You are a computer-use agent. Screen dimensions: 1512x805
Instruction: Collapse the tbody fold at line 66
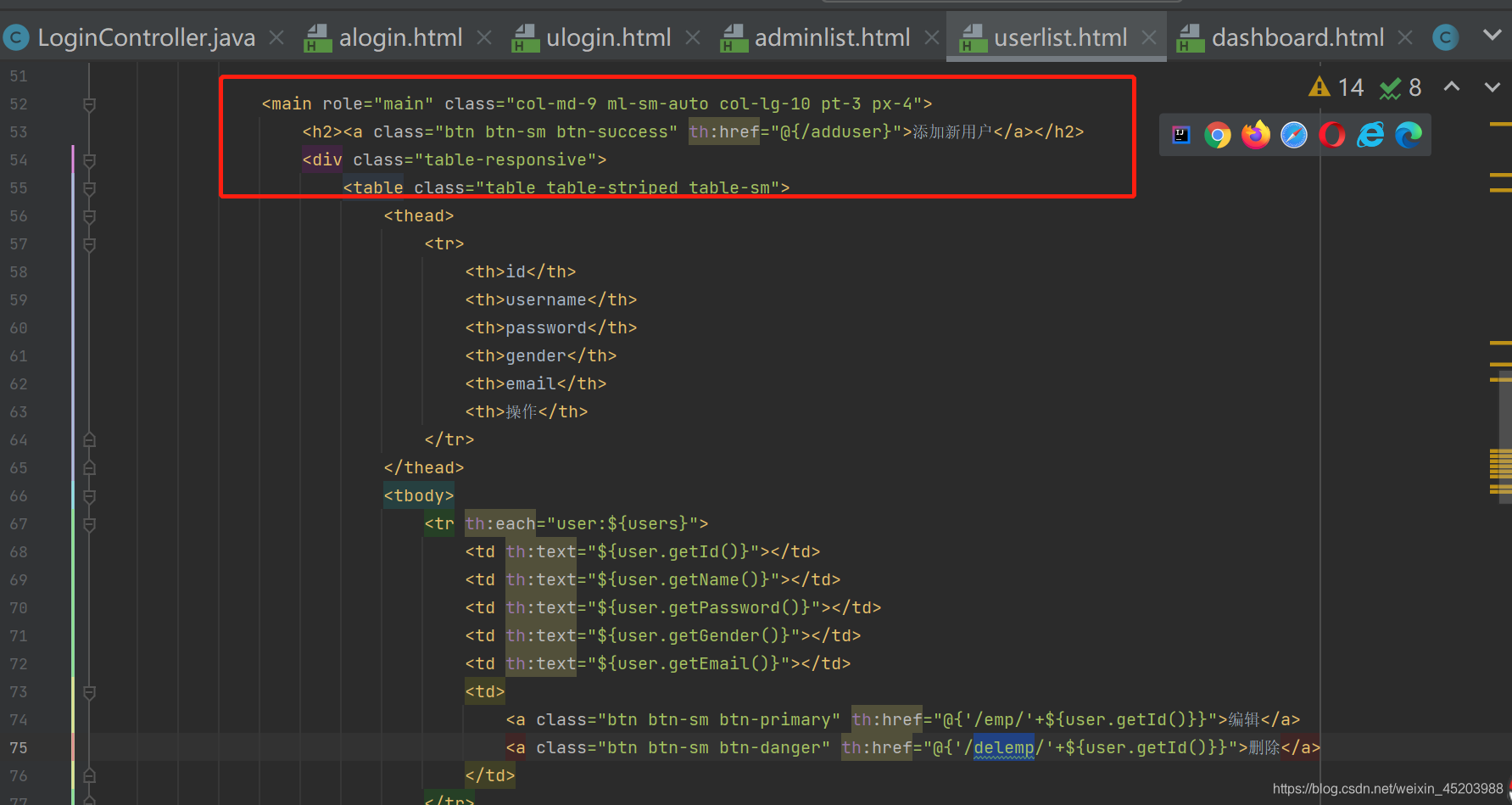(89, 496)
